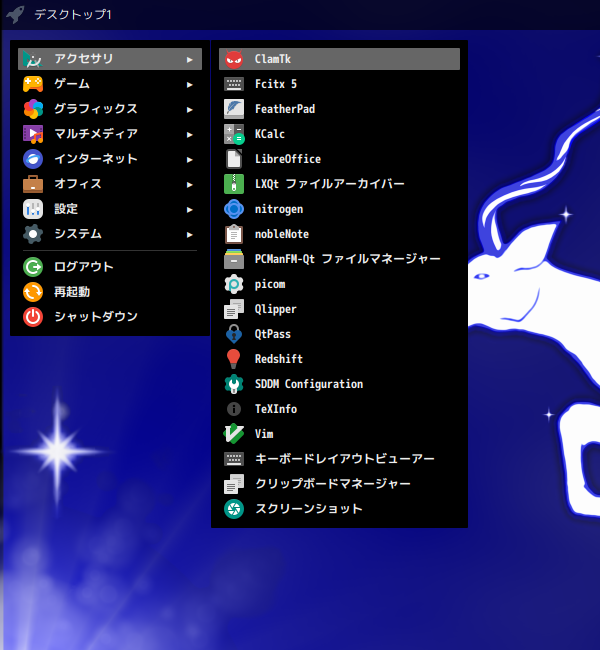
Task: Expand the 設定 submenu arrow
Action: click(189, 209)
